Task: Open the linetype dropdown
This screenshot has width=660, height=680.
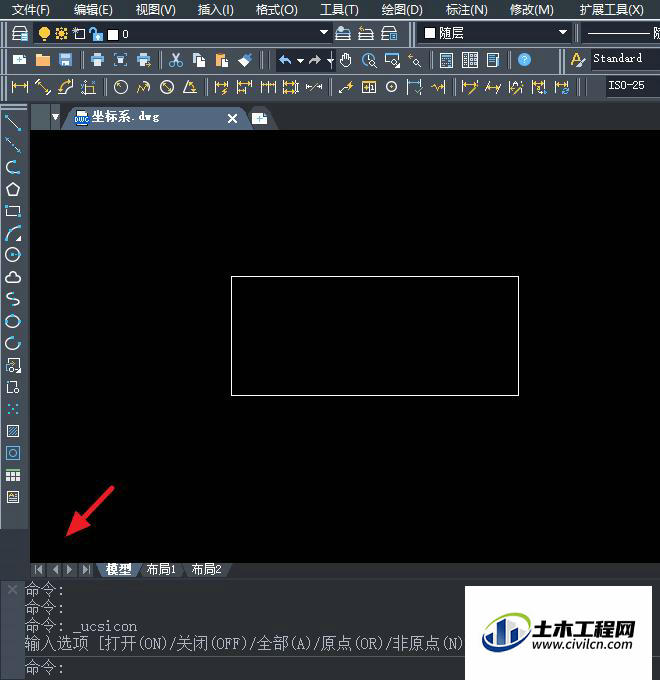Action: coord(621,33)
